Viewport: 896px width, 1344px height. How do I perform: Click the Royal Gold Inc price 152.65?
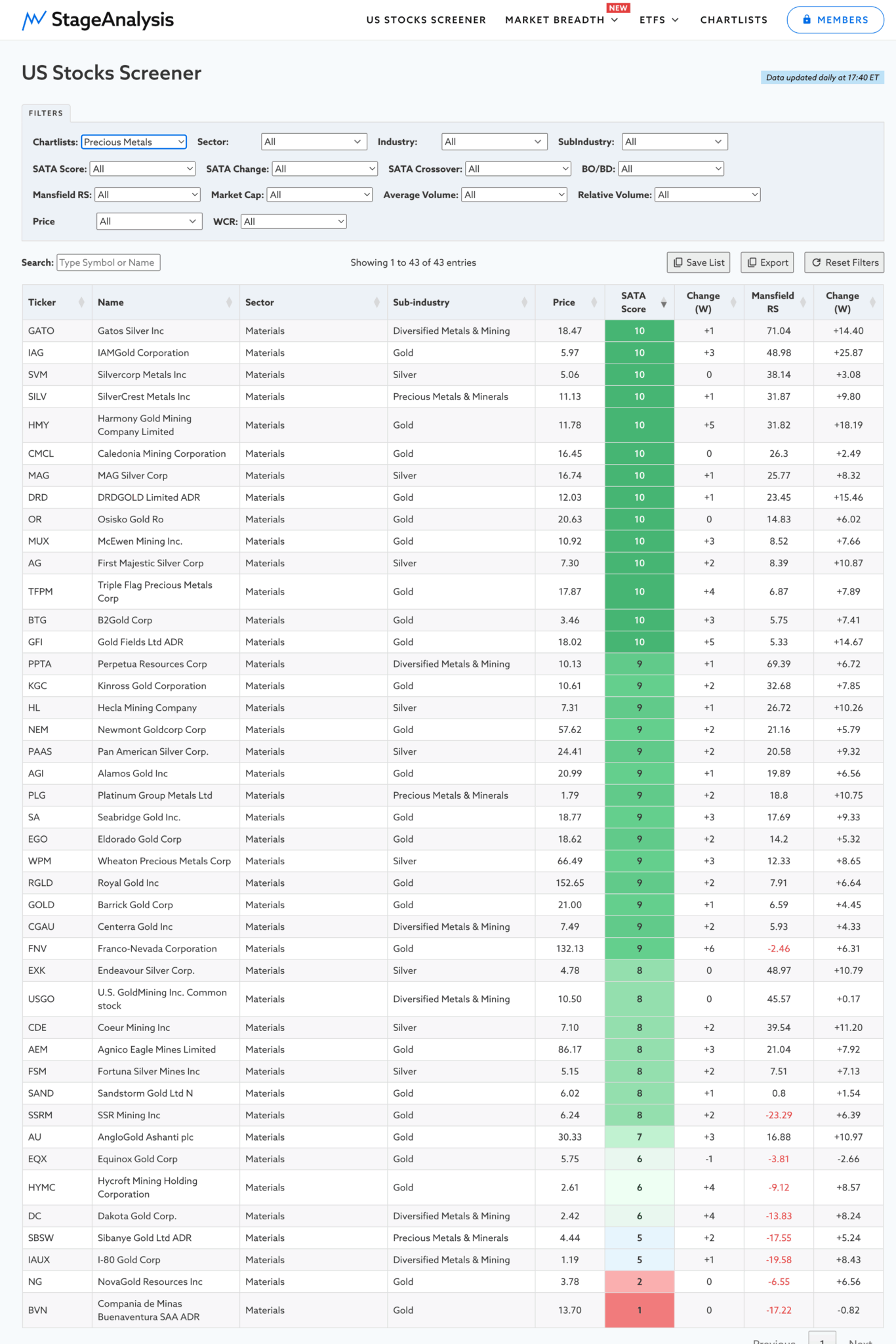(570, 883)
